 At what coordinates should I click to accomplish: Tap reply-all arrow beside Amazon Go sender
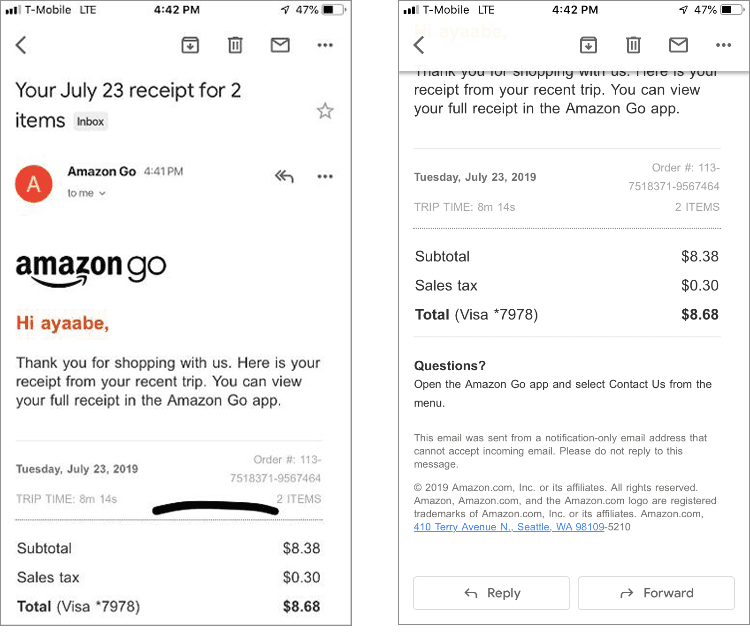point(284,176)
